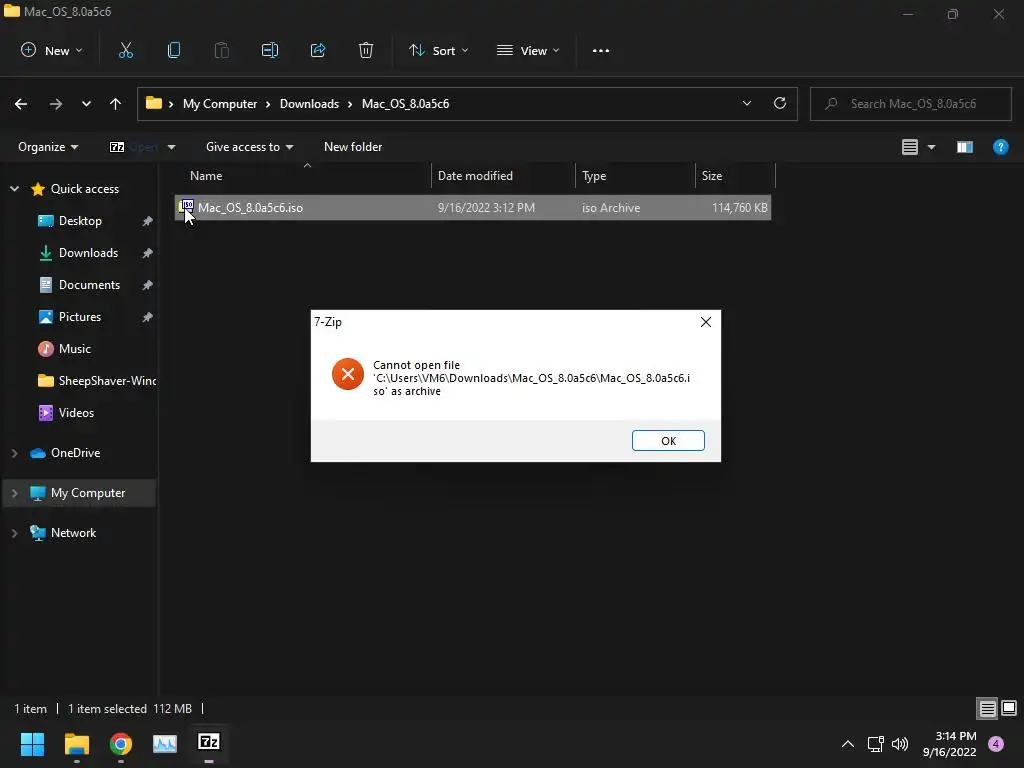Select Documents in Quick access
The width and height of the screenshot is (1024, 768).
(89, 285)
